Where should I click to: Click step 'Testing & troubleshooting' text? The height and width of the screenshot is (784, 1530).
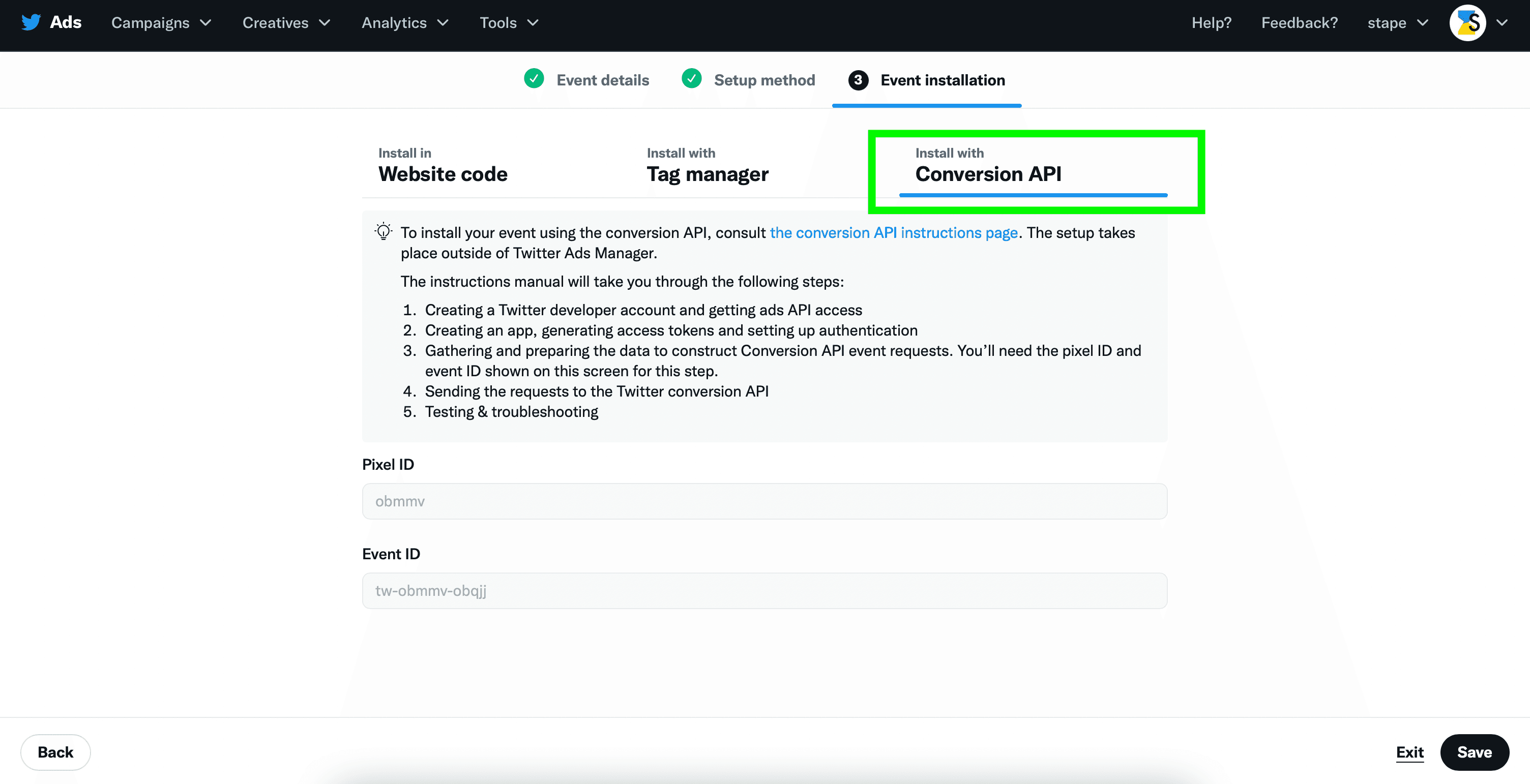coord(511,411)
